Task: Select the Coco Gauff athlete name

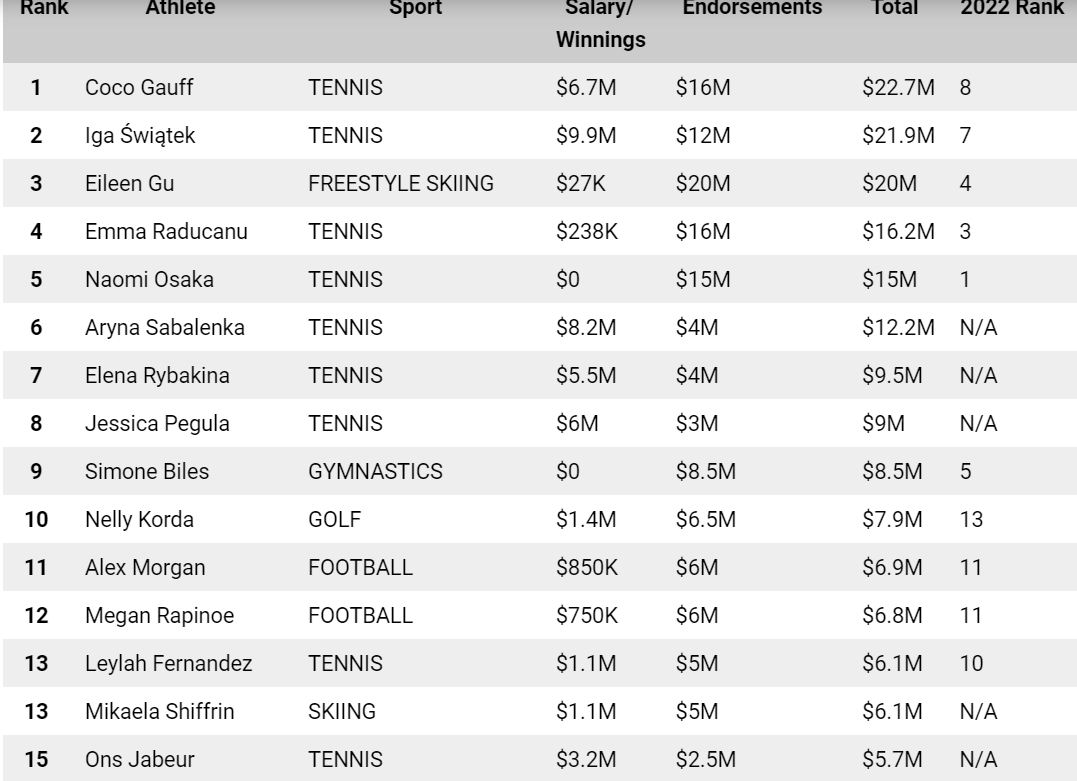Action: coord(139,87)
